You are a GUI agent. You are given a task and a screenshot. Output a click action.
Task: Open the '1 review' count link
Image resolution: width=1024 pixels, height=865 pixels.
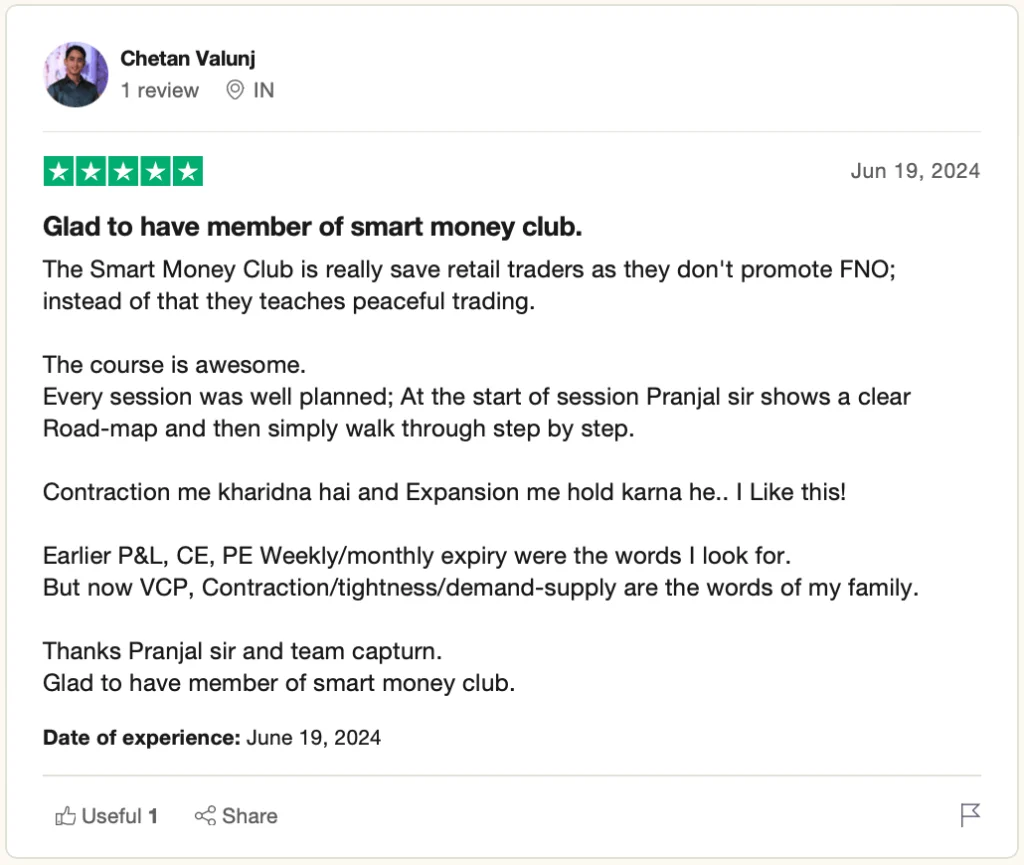click(159, 90)
